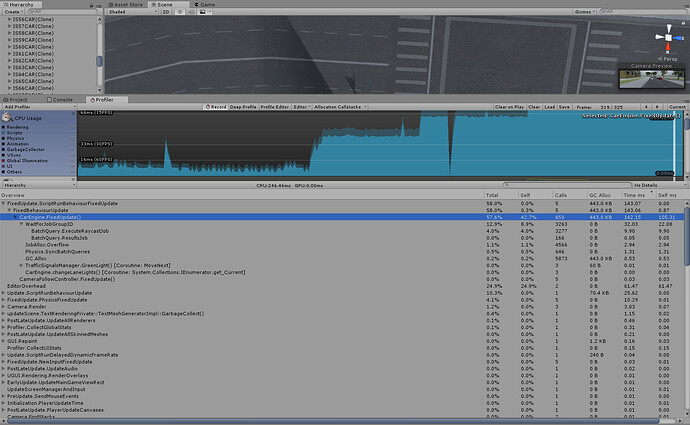Collapse the WaitForJobGroupID row

pyautogui.click(x=21, y=224)
